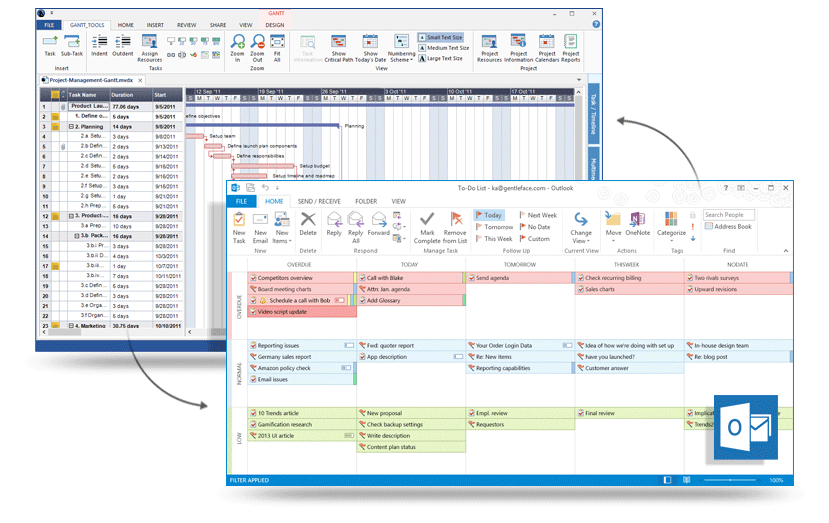829x523 pixels.
Task: Open the FILE tab in Gantt window
Action: 49,25
